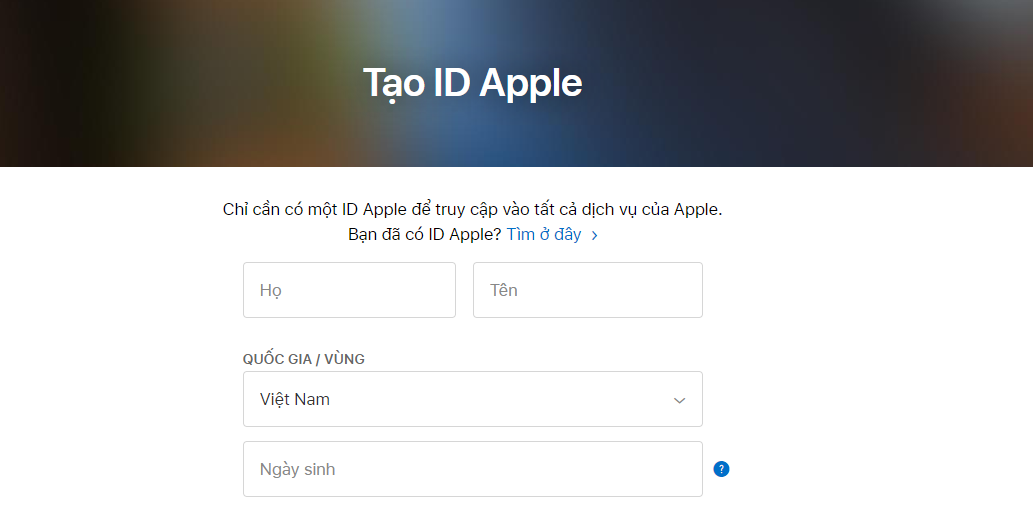Click the down arrow in the country selector

(x=680, y=400)
